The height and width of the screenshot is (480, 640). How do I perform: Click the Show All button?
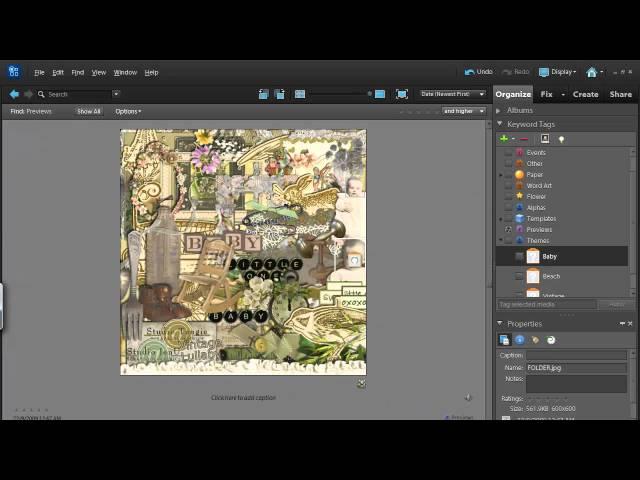[89, 111]
